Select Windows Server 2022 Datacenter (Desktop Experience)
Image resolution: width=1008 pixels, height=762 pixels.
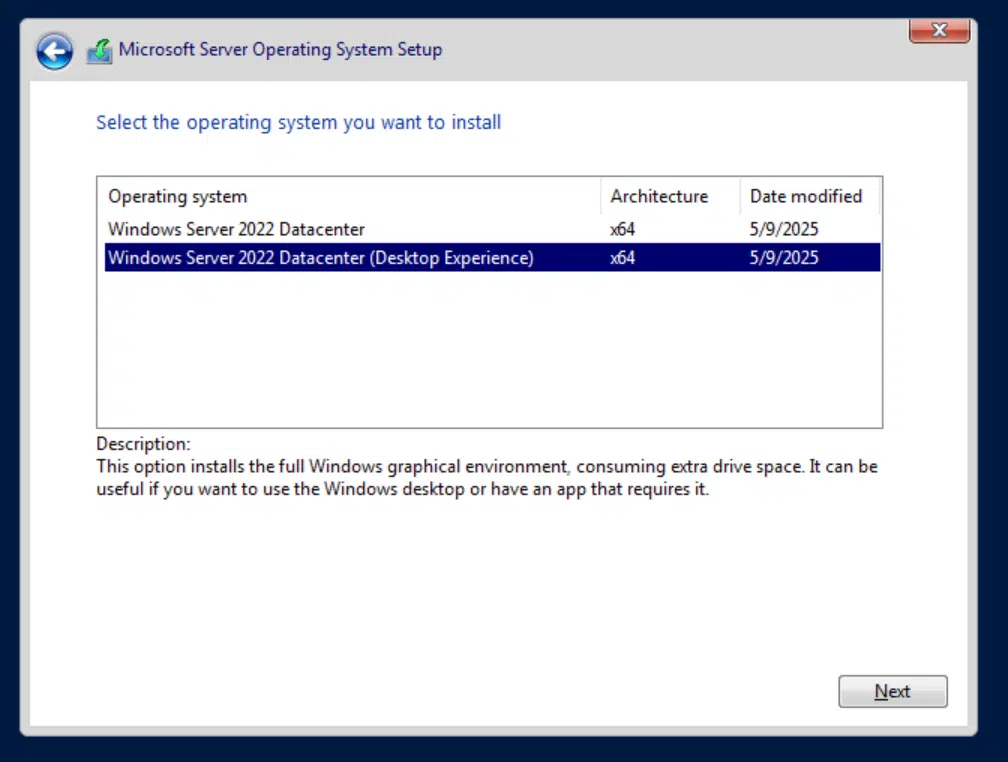click(x=320, y=258)
